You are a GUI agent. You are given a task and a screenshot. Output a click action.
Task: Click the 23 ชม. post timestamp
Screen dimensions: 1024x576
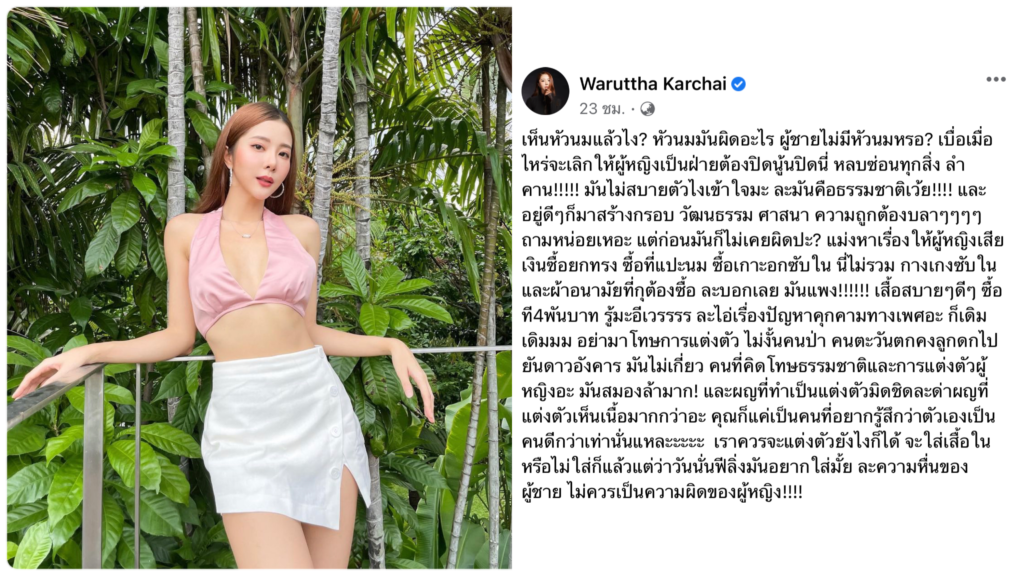(601, 109)
